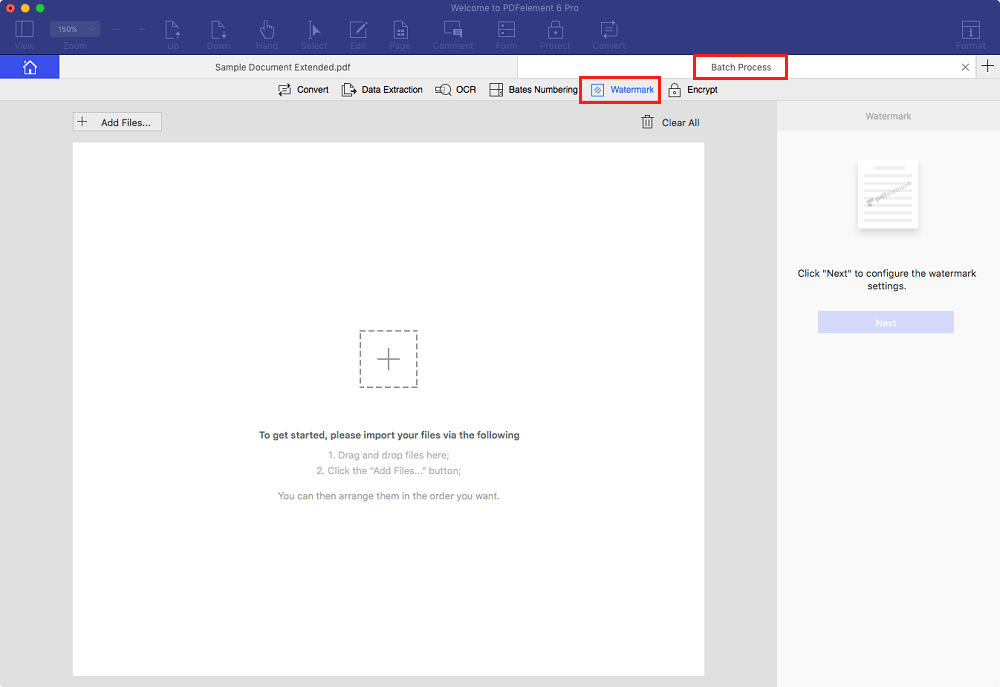Close the Batch Process tab
The image size is (1000, 687).
pos(965,67)
